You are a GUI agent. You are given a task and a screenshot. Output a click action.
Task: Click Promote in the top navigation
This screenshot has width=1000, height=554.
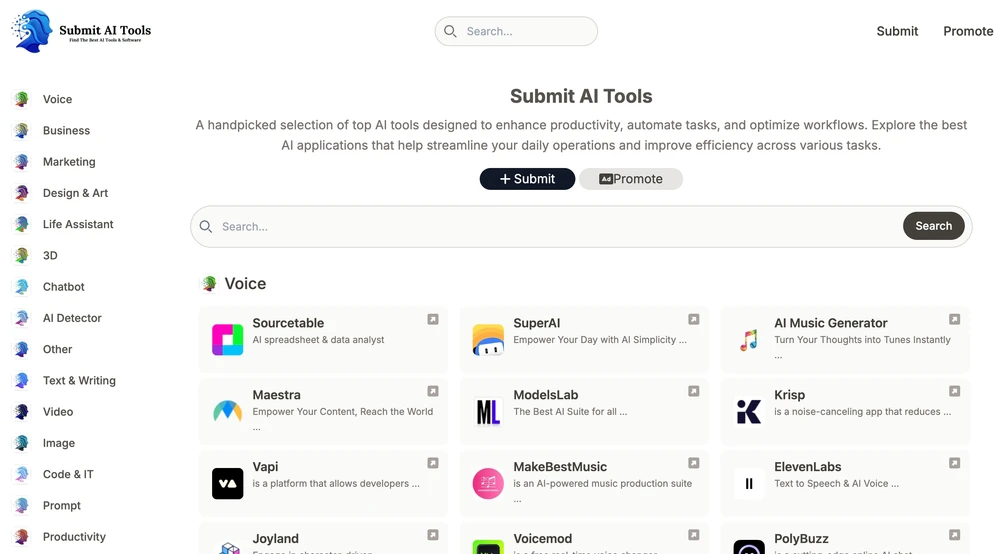pos(968,31)
